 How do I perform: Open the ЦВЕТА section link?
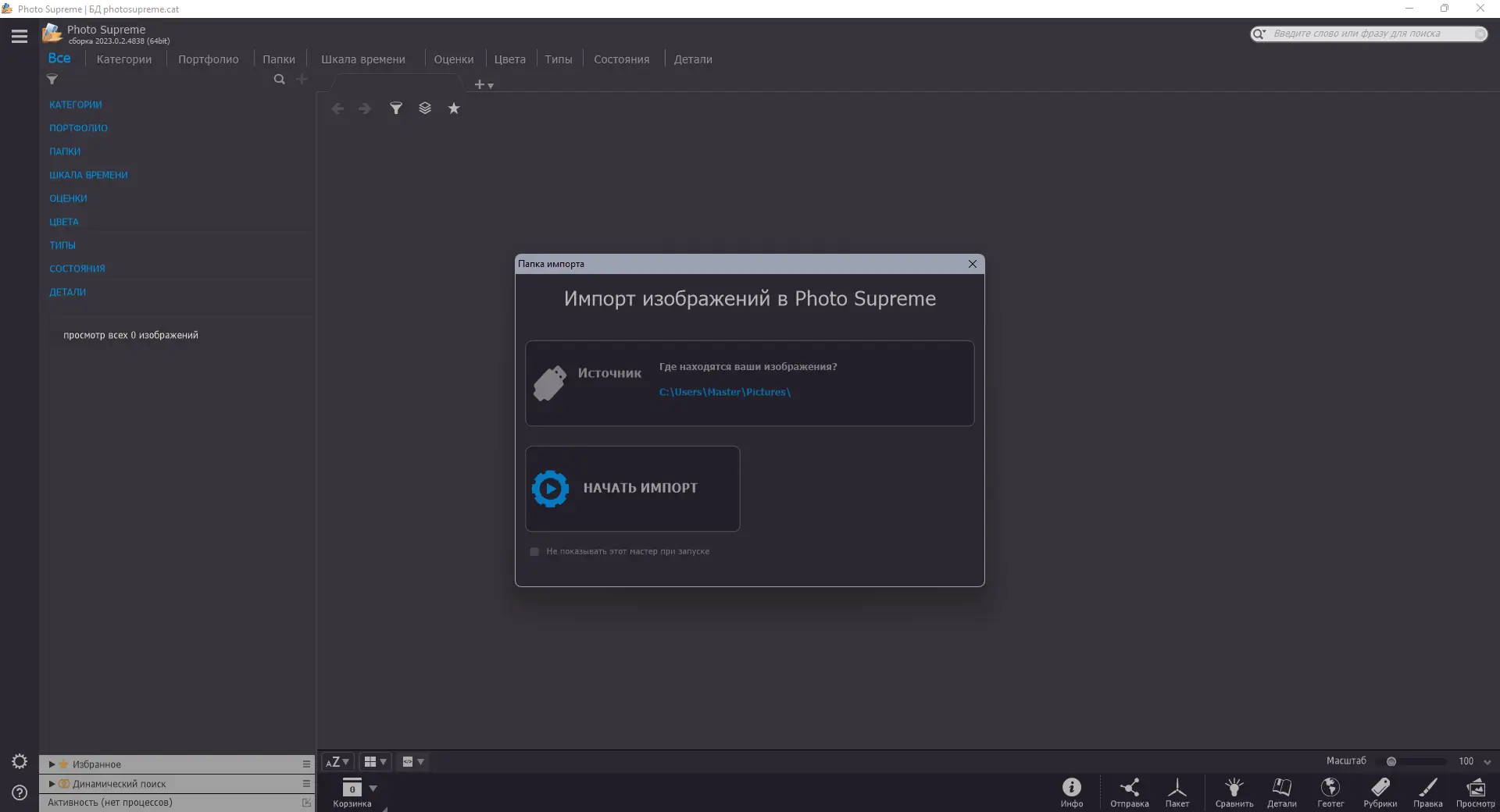pos(64,222)
